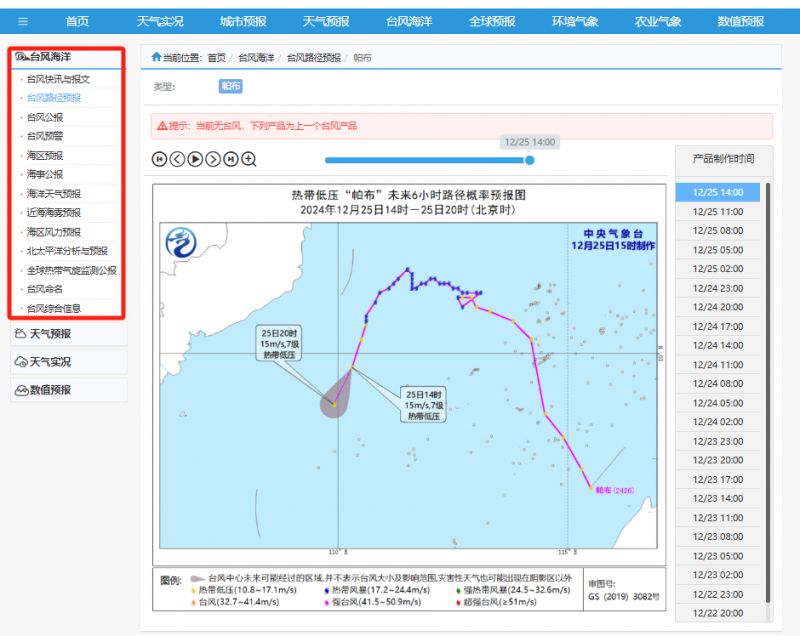Go to first frame playback button
The image size is (800, 636).
click(159, 160)
